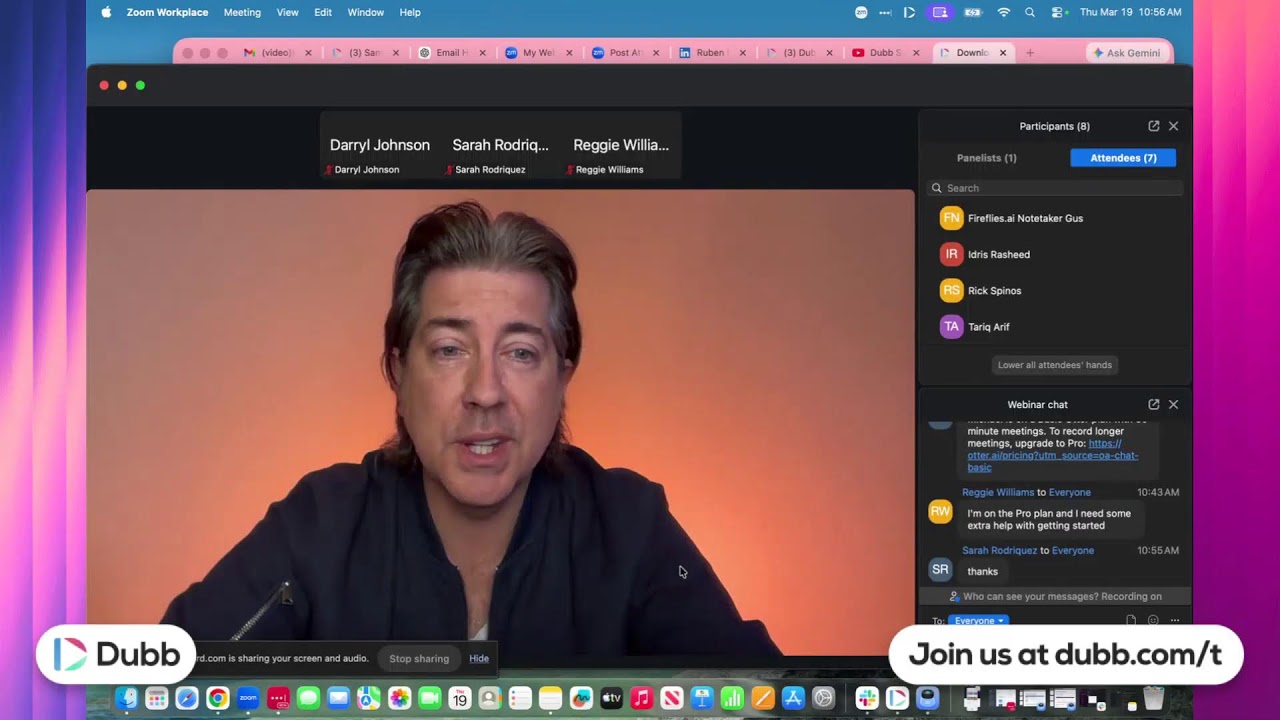This screenshot has width=1280, height=720.
Task: Select Reggie Williams panelist video tile
Action: [x=621, y=146]
